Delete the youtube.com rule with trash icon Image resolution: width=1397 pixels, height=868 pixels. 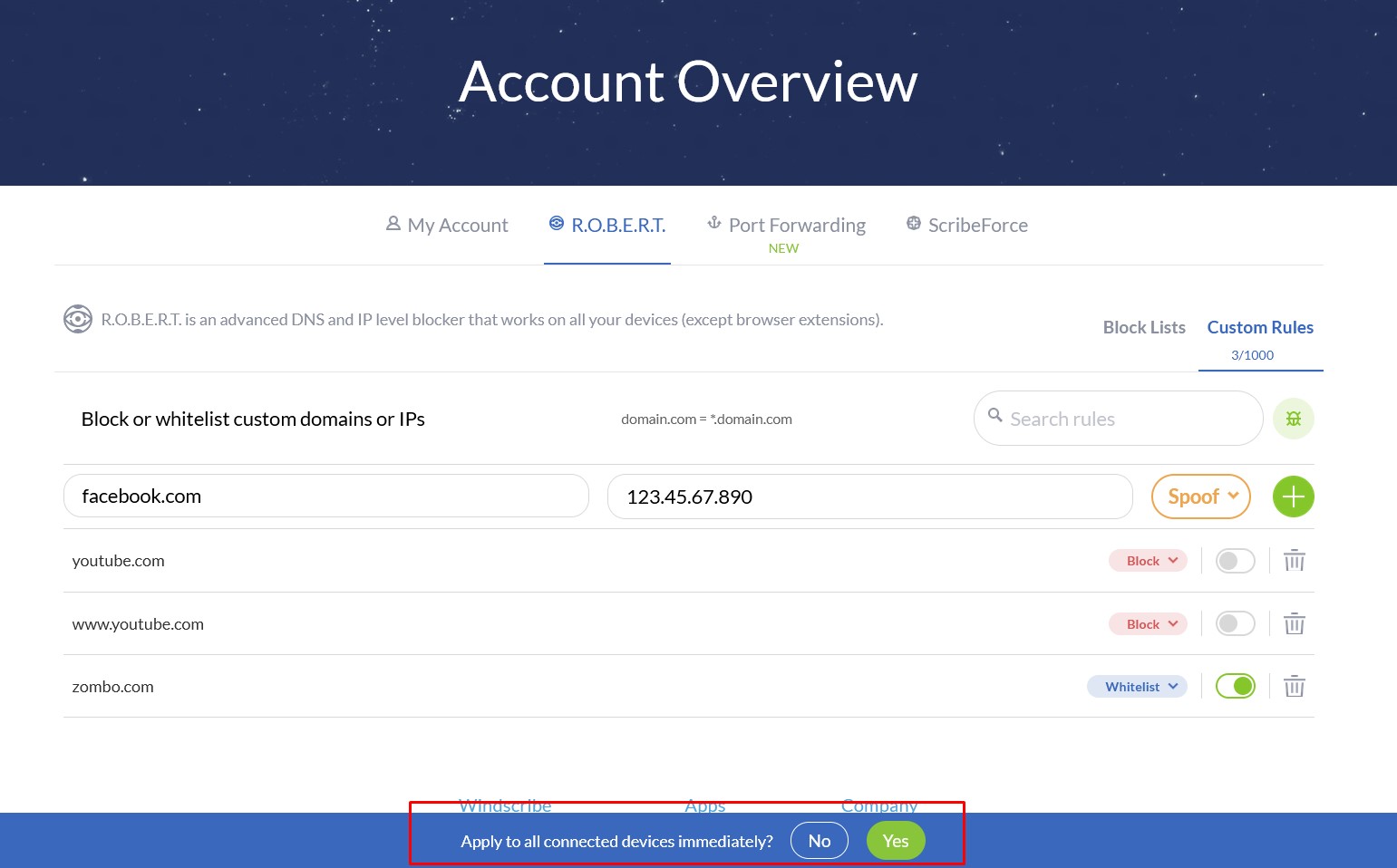tap(1294, 561)
